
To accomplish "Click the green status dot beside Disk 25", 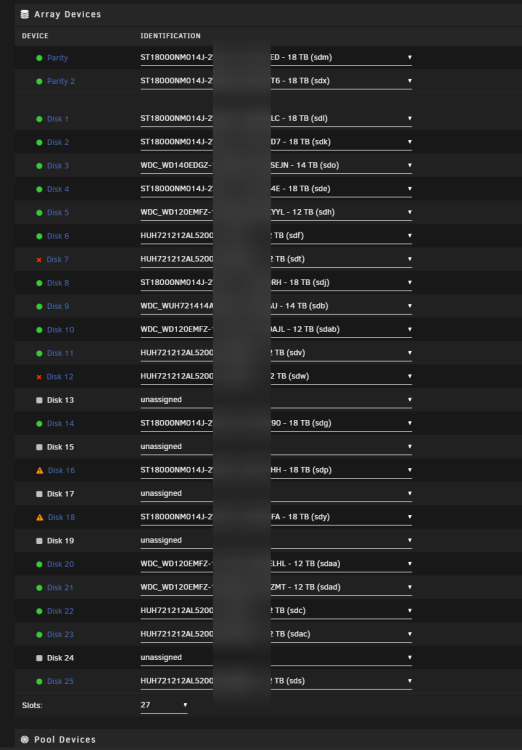I will (39, 682).
